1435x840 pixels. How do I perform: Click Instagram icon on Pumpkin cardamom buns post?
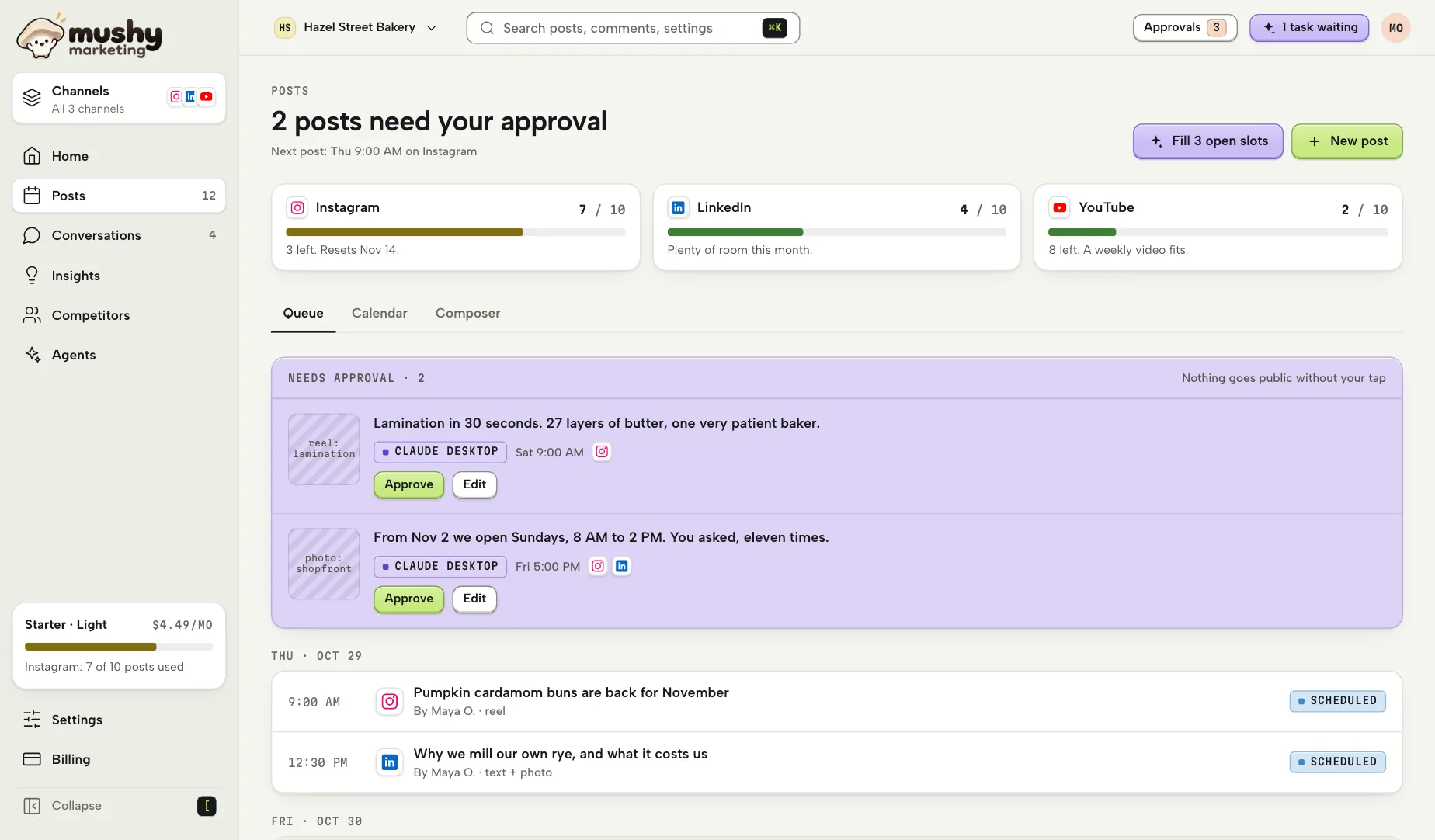coord(390,702)
